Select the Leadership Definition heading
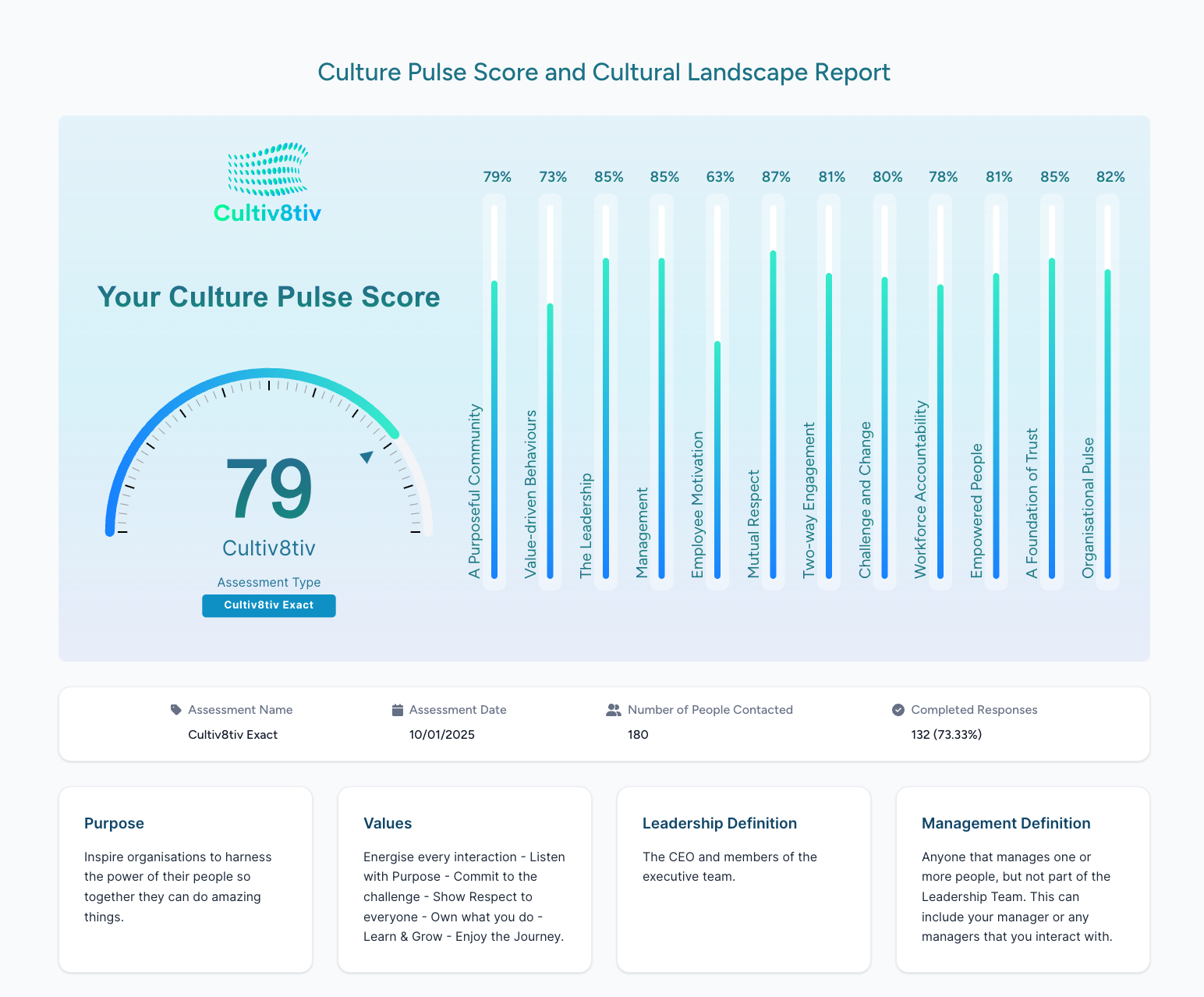This screenshot has width=1204, height=997. click(x=719, y=823)
